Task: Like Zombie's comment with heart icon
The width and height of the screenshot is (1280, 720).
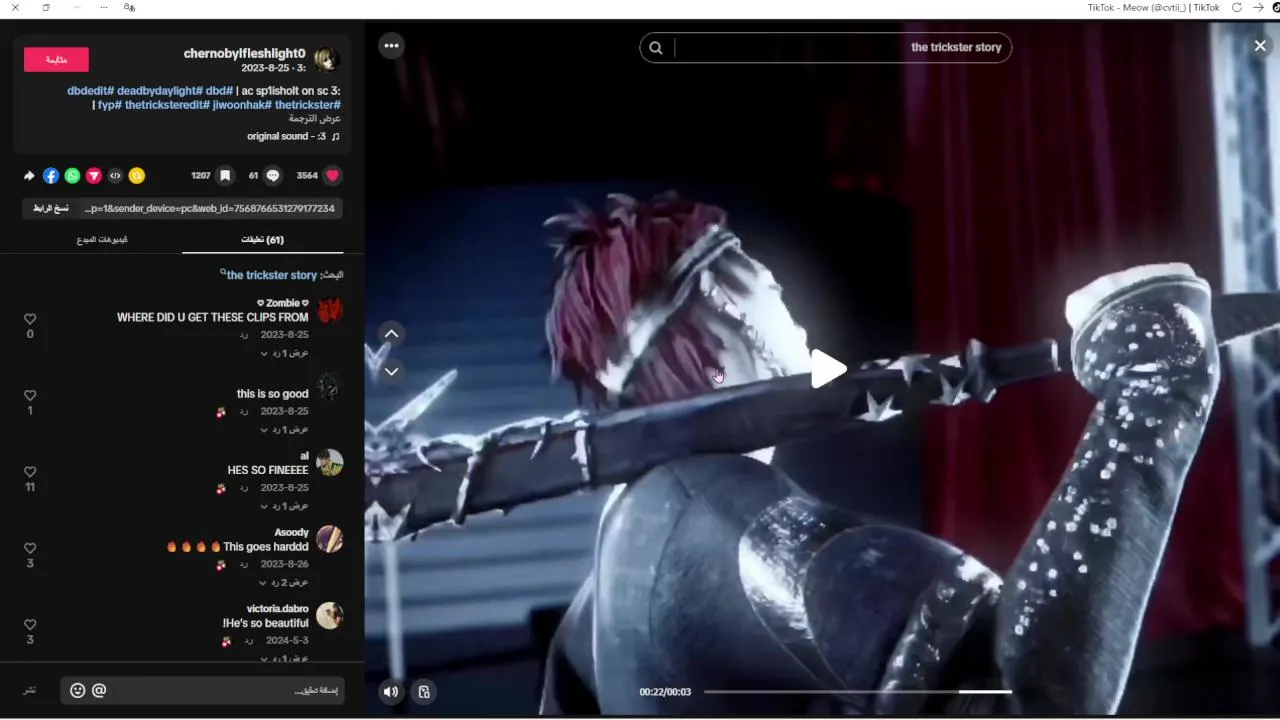Action: pyautogui.click(x=30, y=319)
